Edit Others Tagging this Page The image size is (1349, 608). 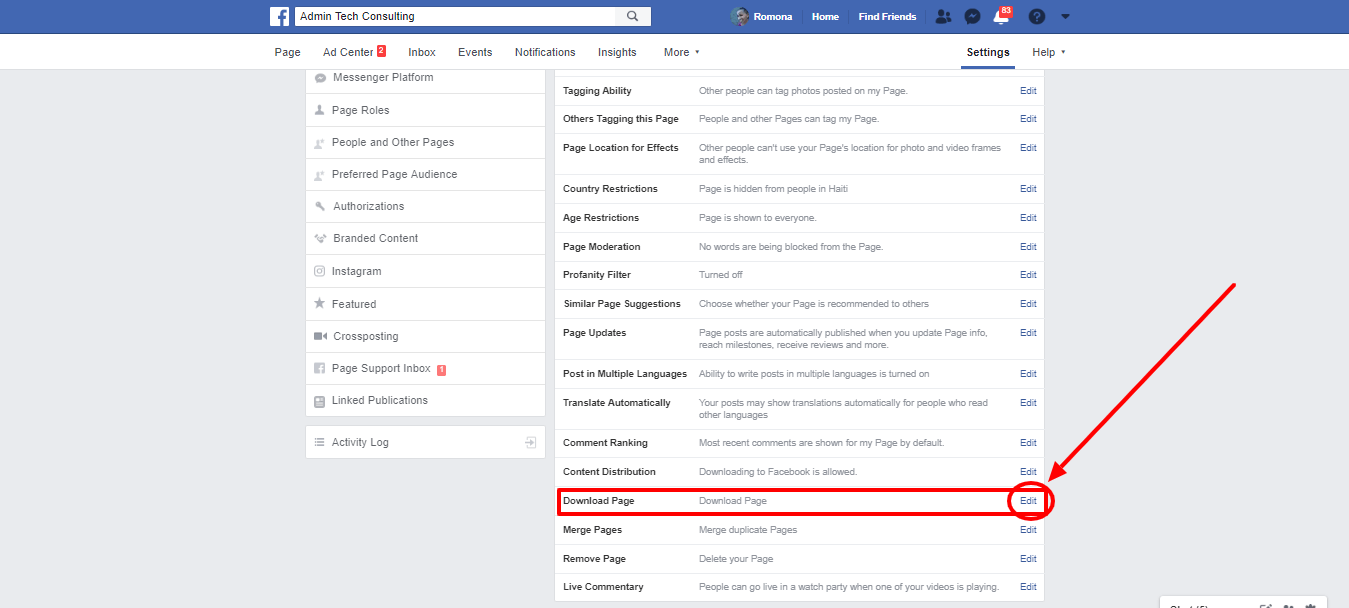[x=1028, y=119]
